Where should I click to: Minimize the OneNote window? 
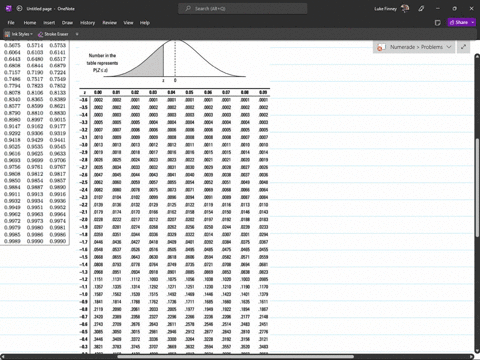pyautogui.click(x=438, y=9)
